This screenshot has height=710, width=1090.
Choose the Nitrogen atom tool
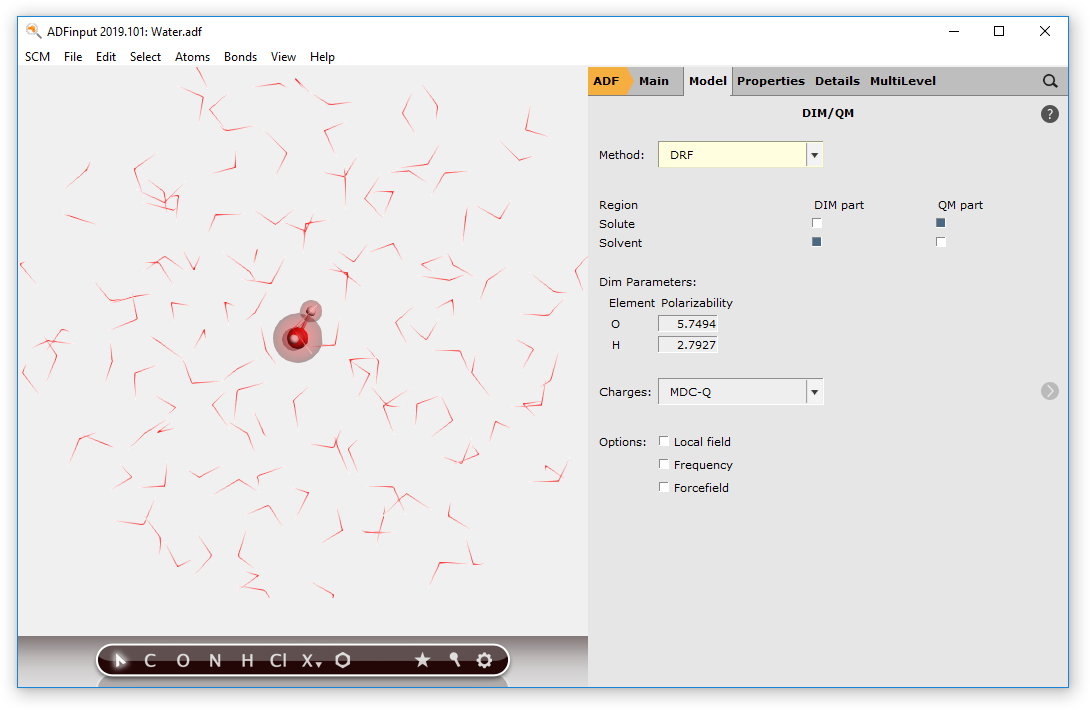214,661
